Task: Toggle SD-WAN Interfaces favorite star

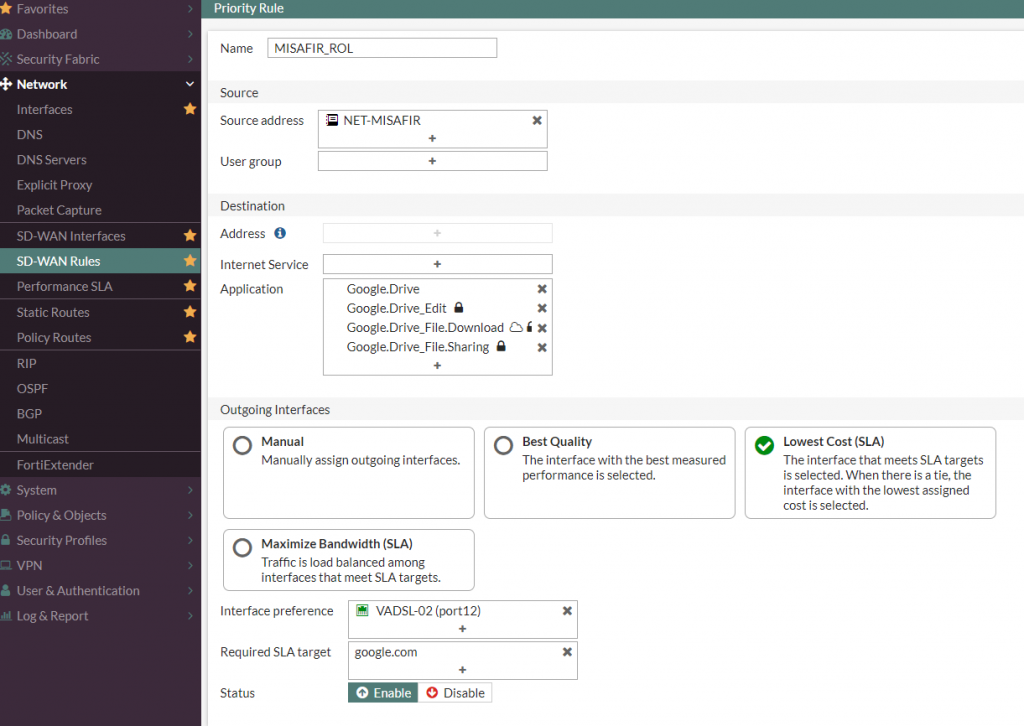Action: pyautogui.click(x=190, y=235)
